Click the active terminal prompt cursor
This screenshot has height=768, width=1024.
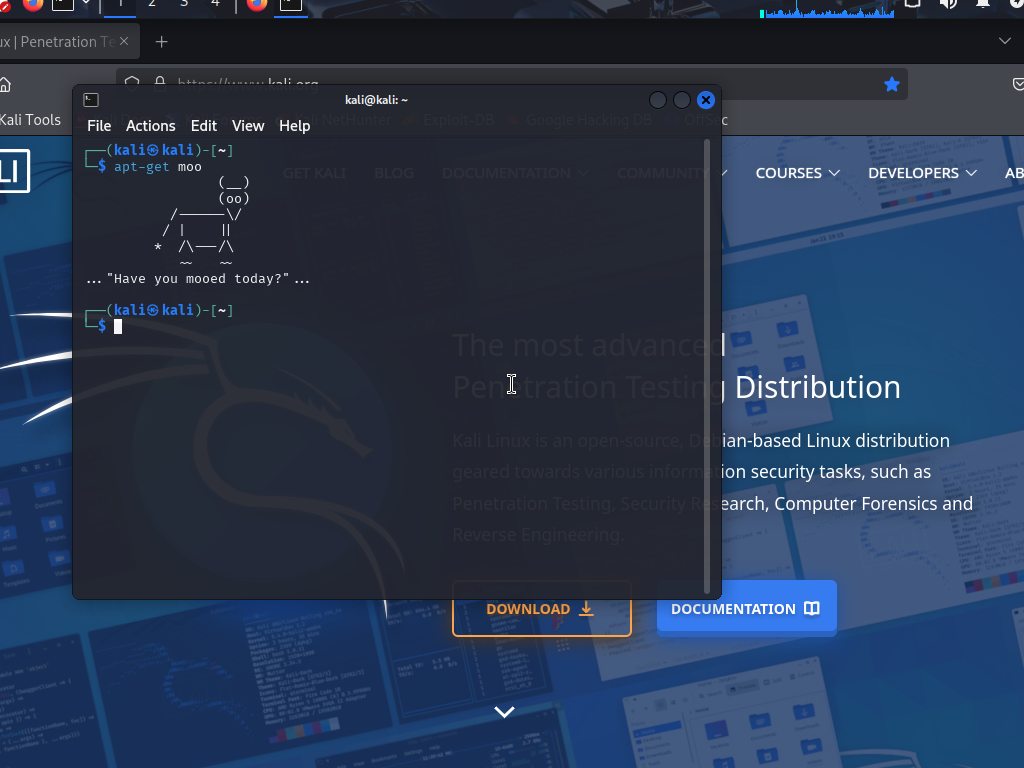118,327
